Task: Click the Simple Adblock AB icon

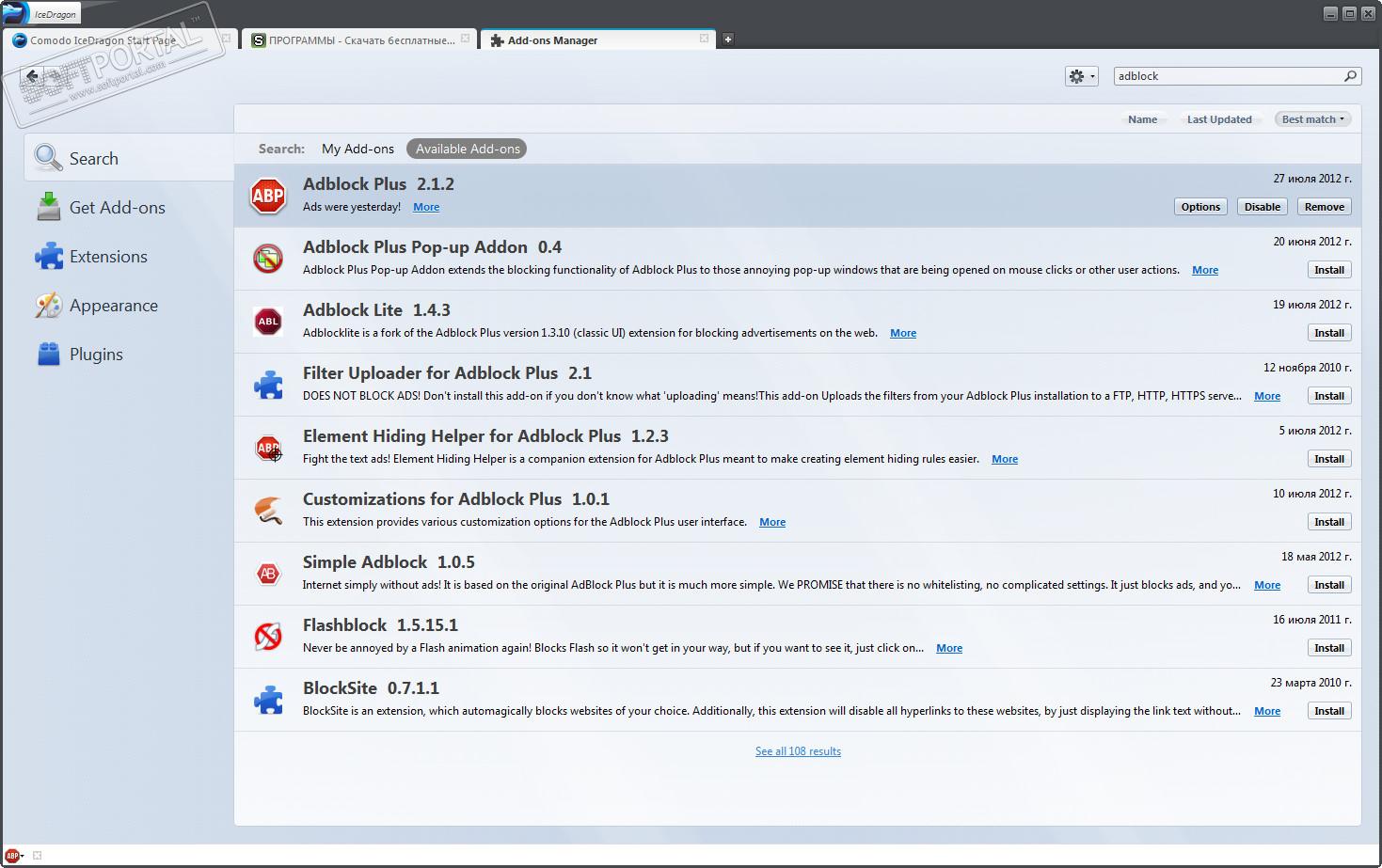Action: click(x=268, y=574)
